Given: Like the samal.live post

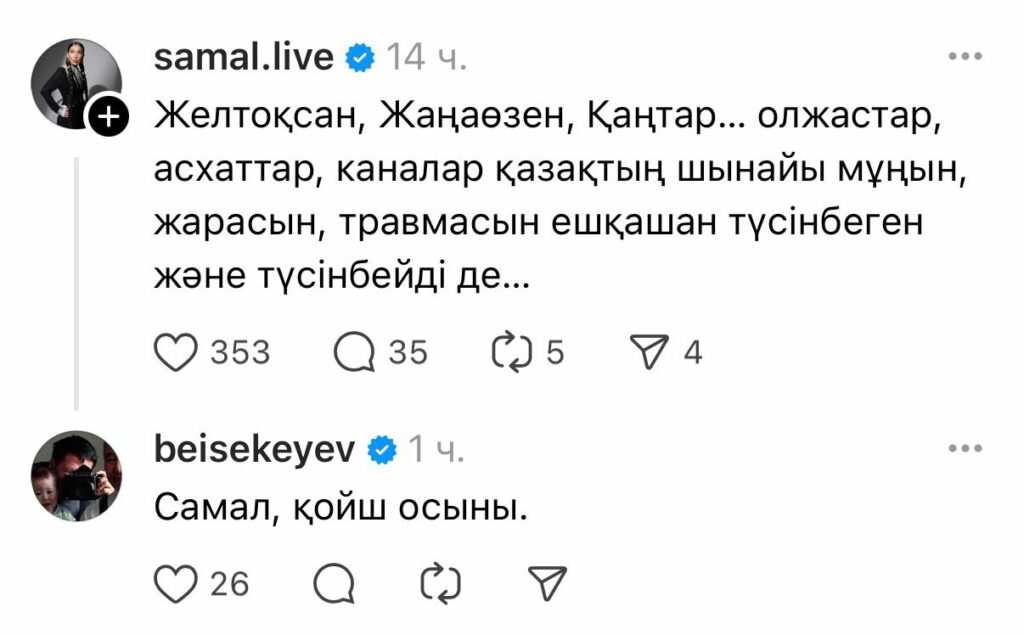Looking at the screenshot, I should (178, 352).
